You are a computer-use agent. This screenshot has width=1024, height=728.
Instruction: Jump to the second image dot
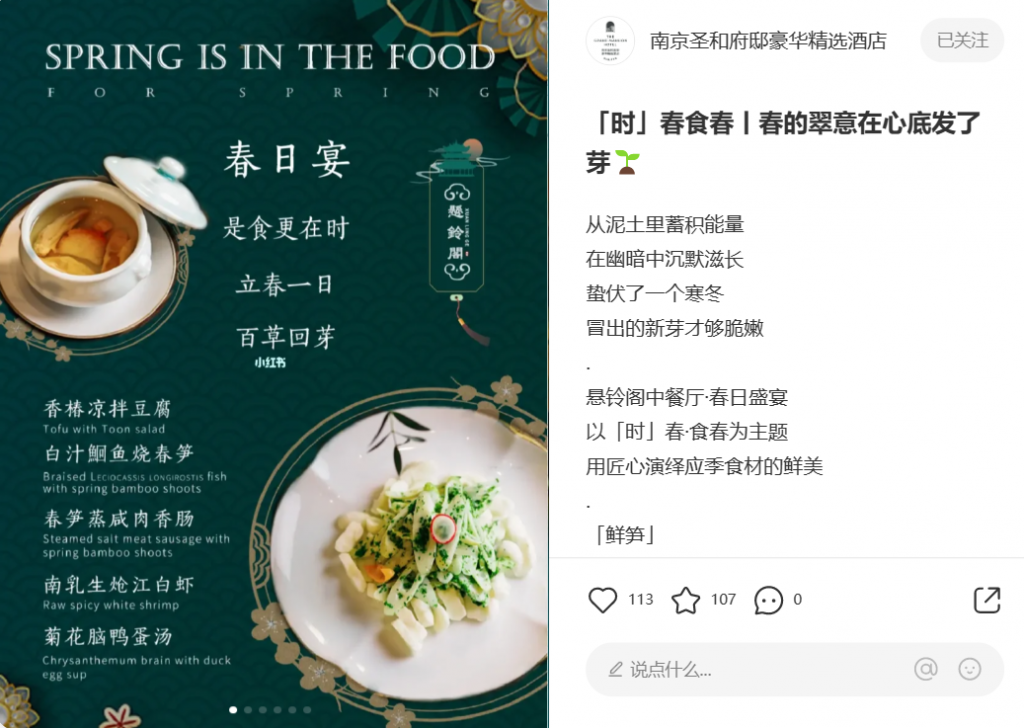pyautogui.click(x=248, y=710)
